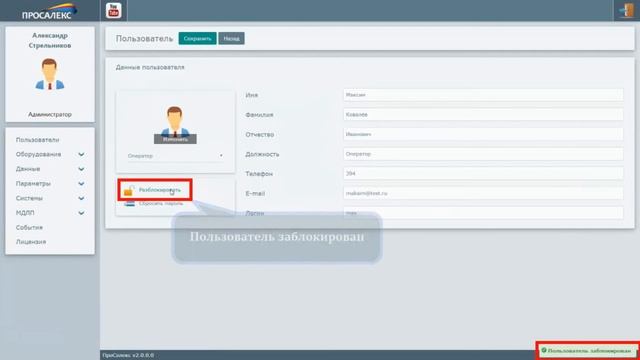Viewport: 640px width, 360px height.
Task: Click the user profile photo thumbnail
Action: click(175, 121)
